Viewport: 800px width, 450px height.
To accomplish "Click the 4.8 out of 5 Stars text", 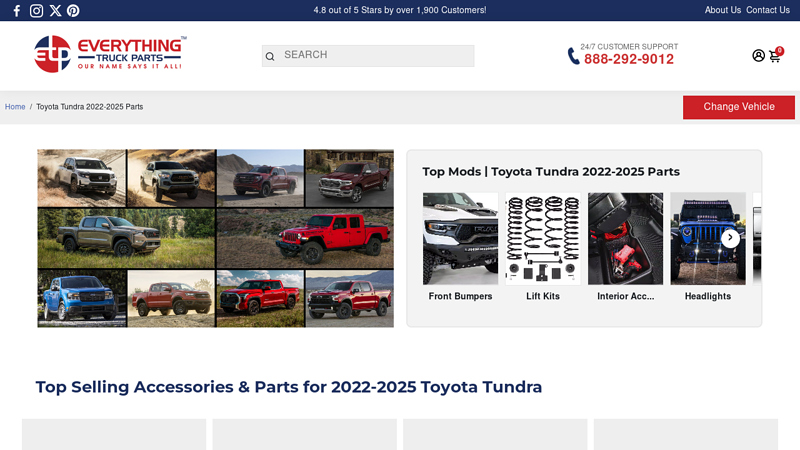I will pyautogui.click(x=399, y=10).
